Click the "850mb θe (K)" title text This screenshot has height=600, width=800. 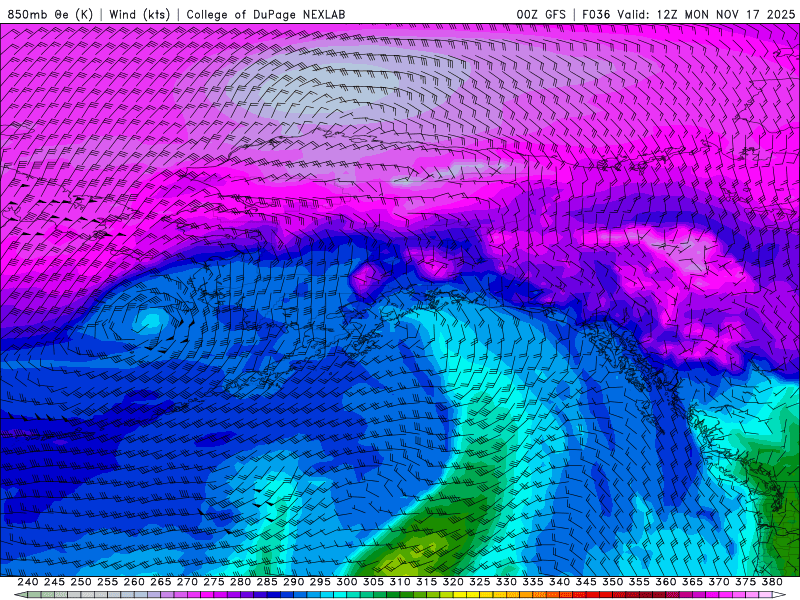50,14
